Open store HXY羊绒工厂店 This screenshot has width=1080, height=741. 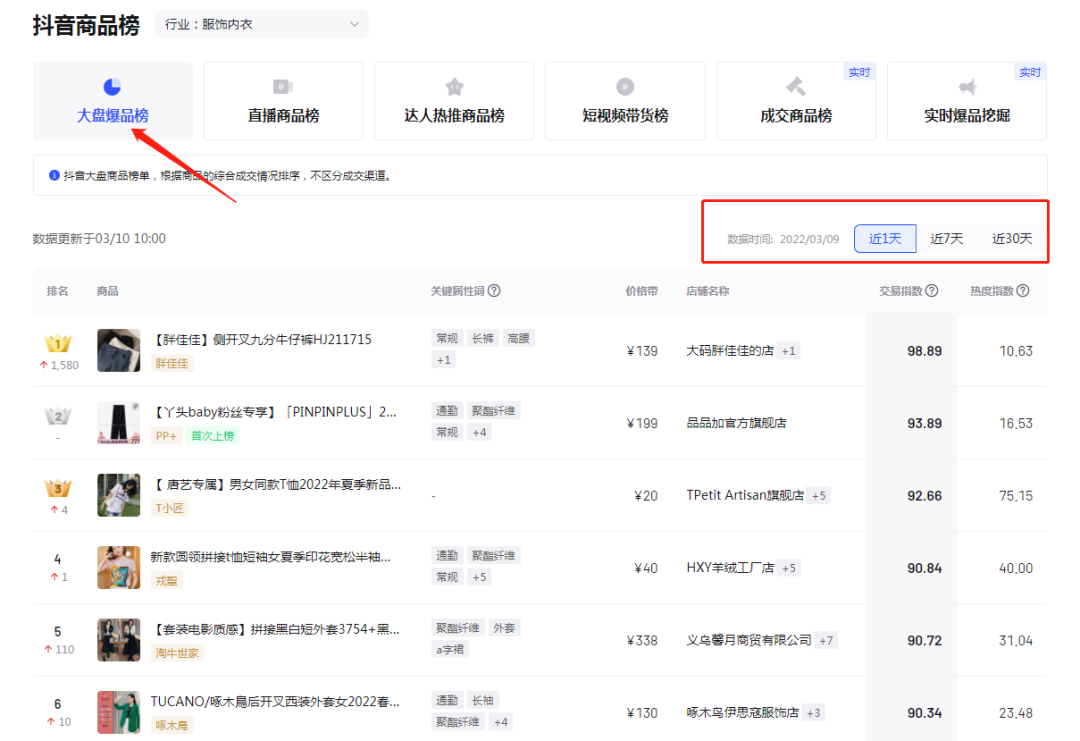coord(730,567)
